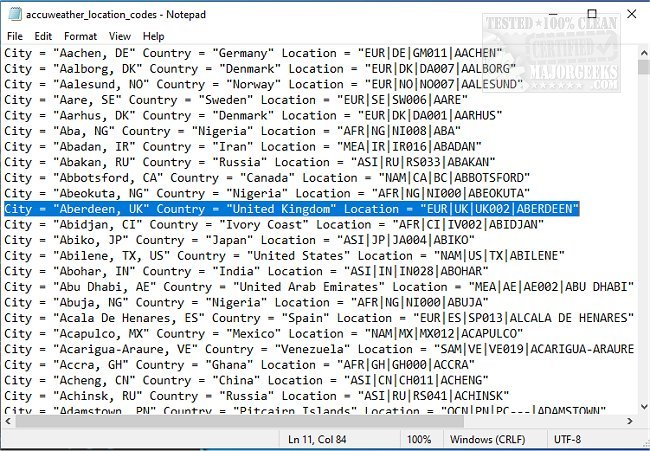Screen dimensions: 650x451
Task: Open the Edit menu
Action: click(43, 36)
